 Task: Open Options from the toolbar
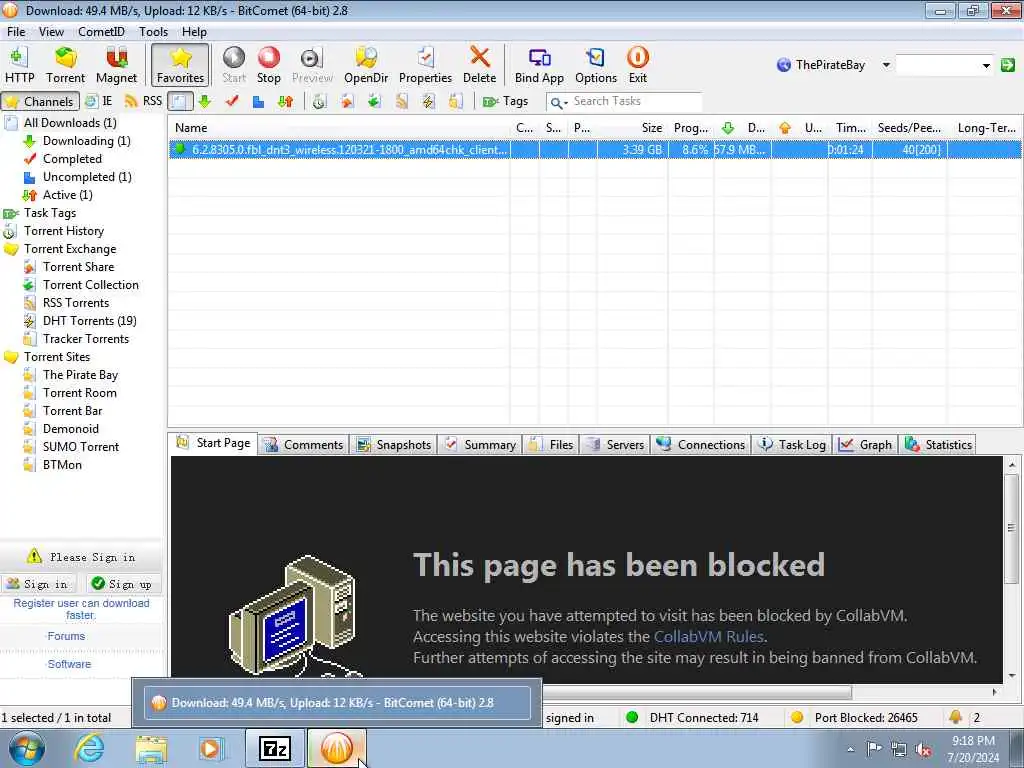pos(596,65)
